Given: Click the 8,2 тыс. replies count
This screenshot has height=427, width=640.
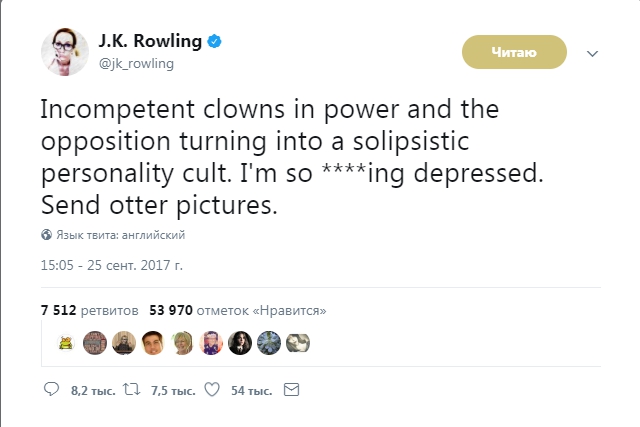Looking at the screenshot, I should (x=93, y=391).
